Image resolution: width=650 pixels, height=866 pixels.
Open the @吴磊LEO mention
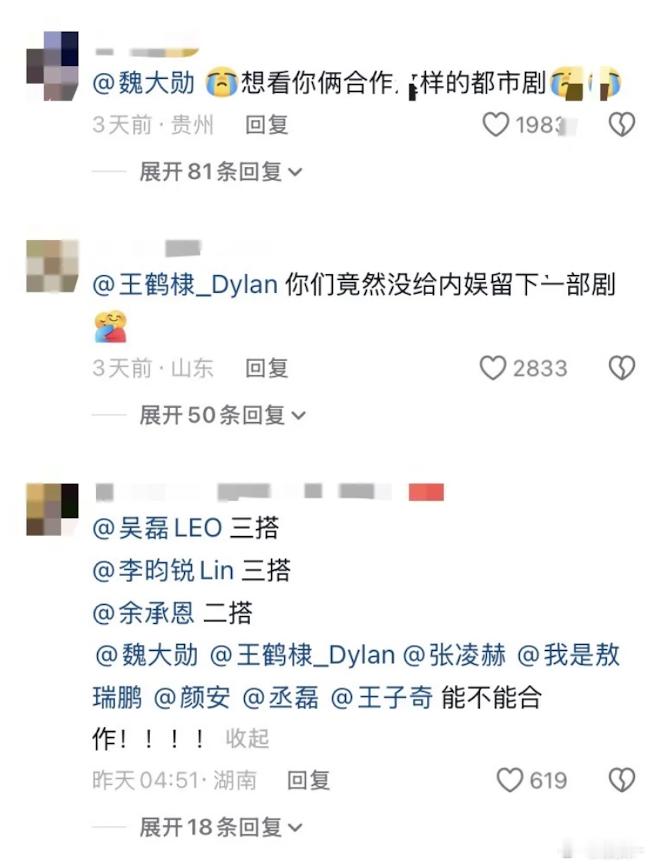157,528
